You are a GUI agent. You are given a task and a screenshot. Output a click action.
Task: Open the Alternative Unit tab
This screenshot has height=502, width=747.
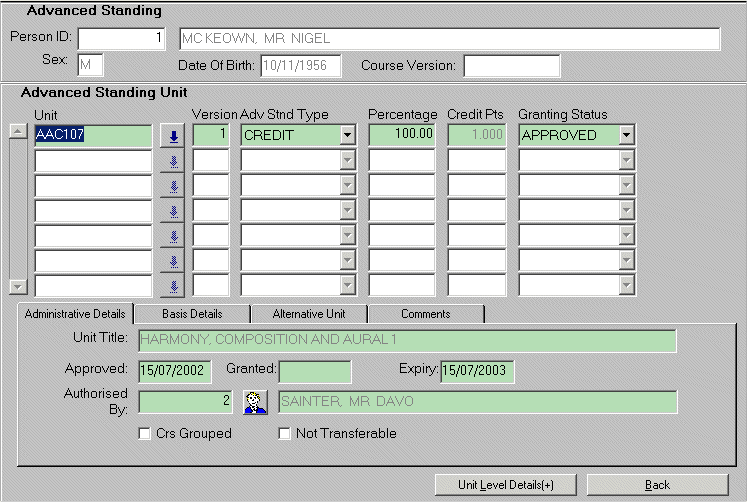click(x=309, y=314)
